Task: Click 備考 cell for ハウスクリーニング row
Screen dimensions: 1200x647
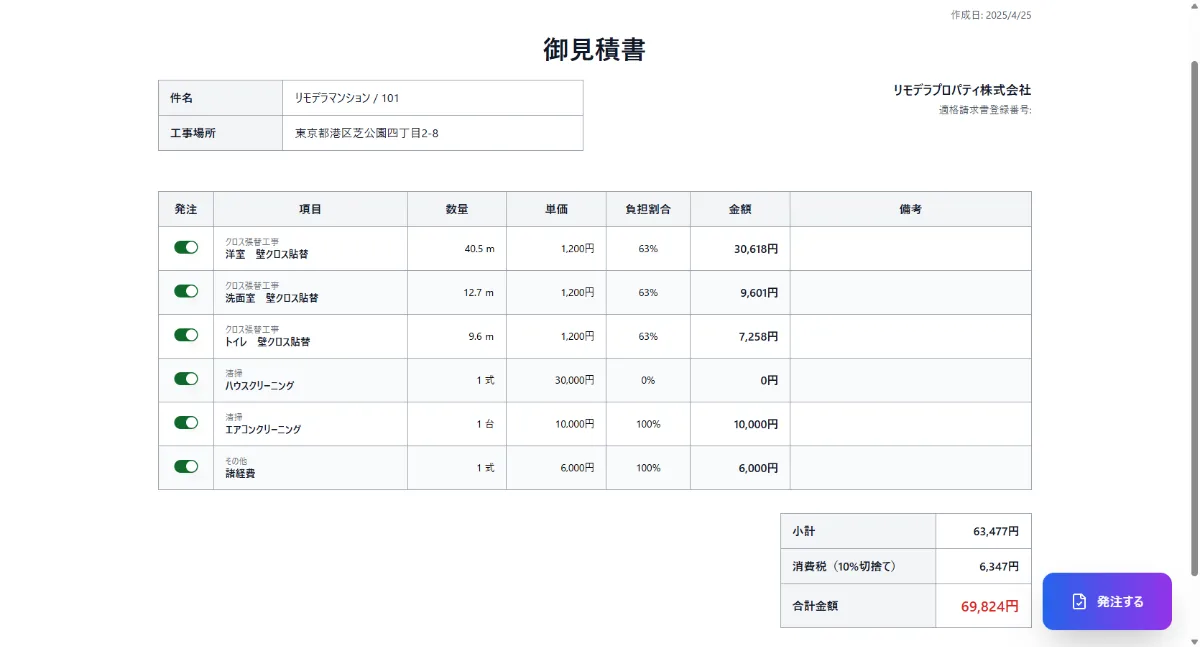Action: [x=910, y=380]
